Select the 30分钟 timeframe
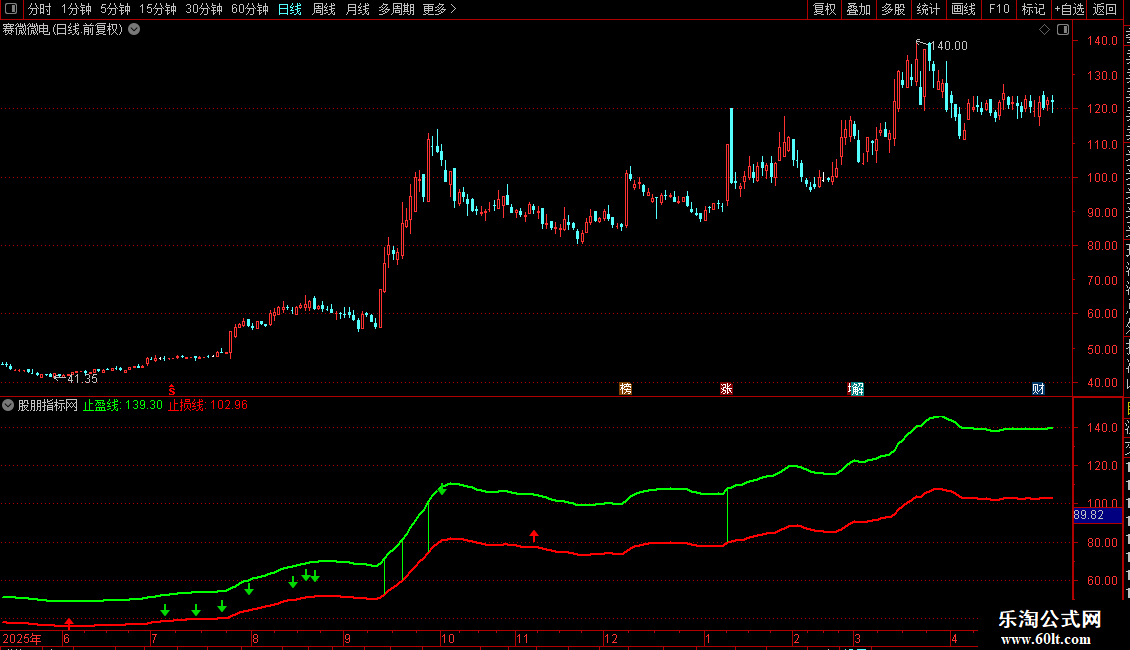 pos(204,9)
